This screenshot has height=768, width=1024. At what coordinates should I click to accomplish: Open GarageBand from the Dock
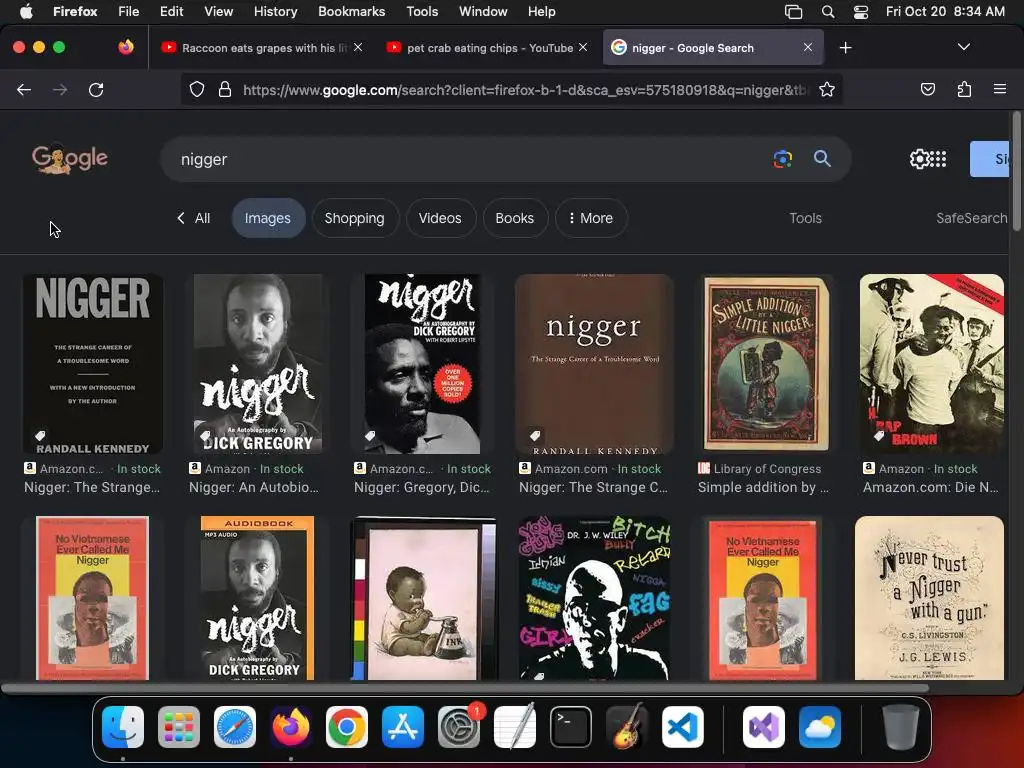pyautogui.click(x=627, y=726)
